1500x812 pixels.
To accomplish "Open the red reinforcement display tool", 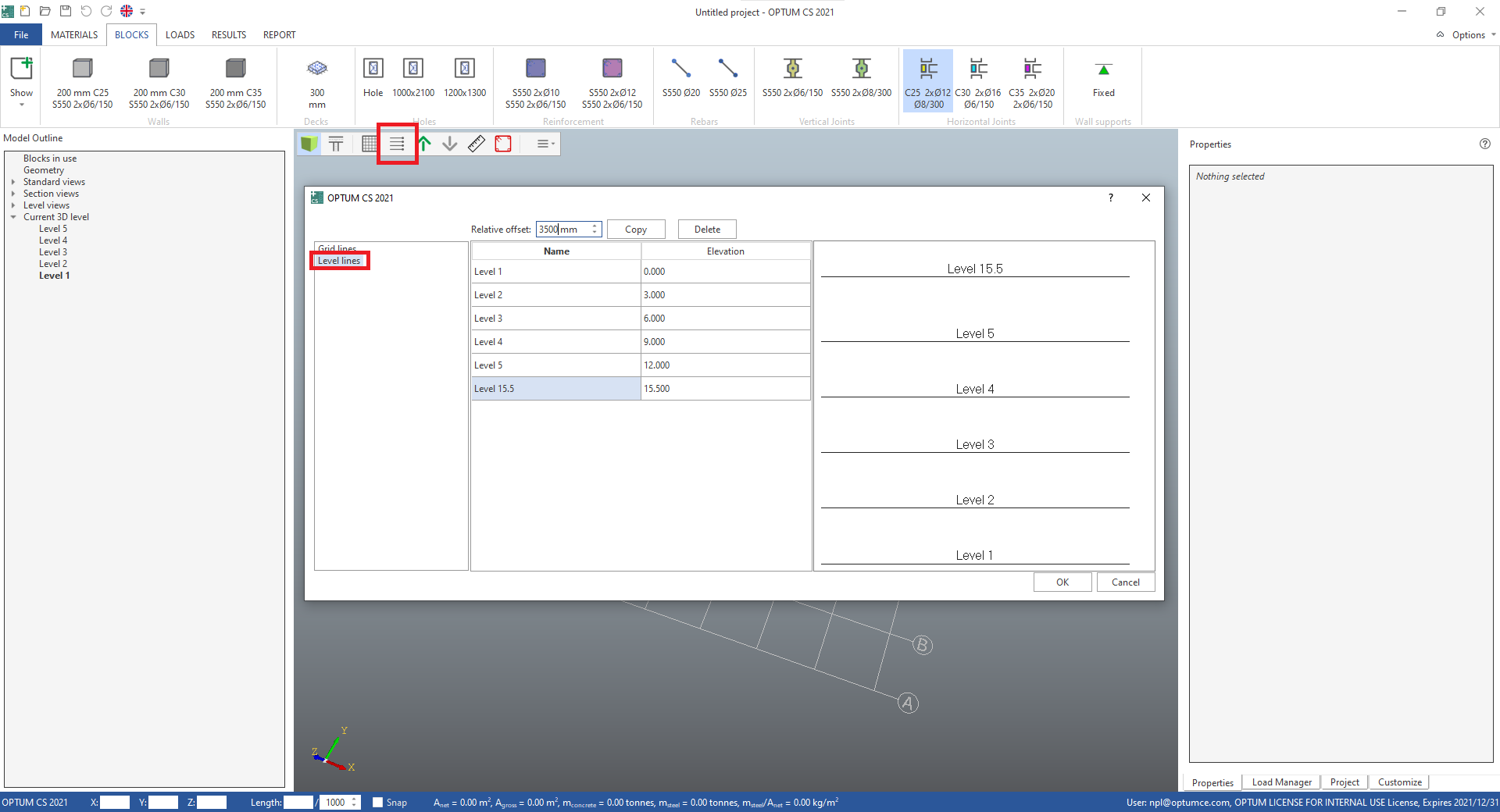I will [x=502, y=144].
